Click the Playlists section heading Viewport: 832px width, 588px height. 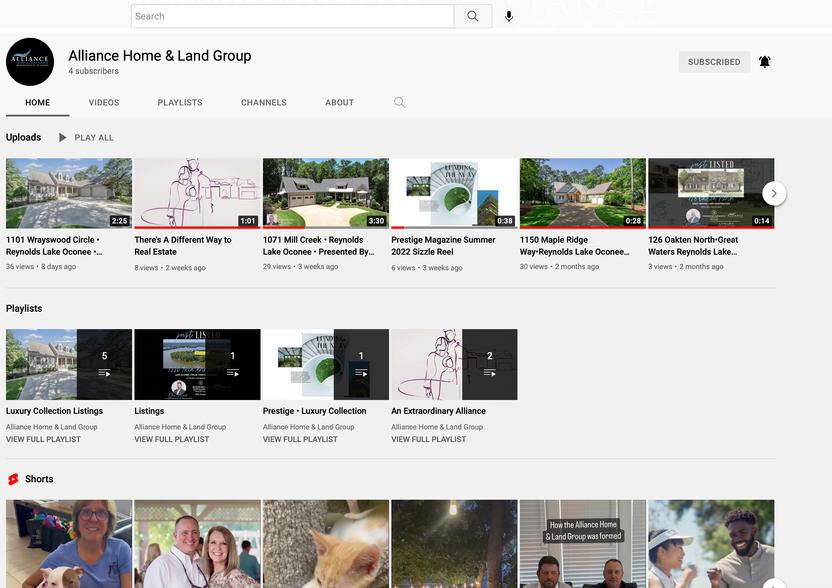(24, 308)
